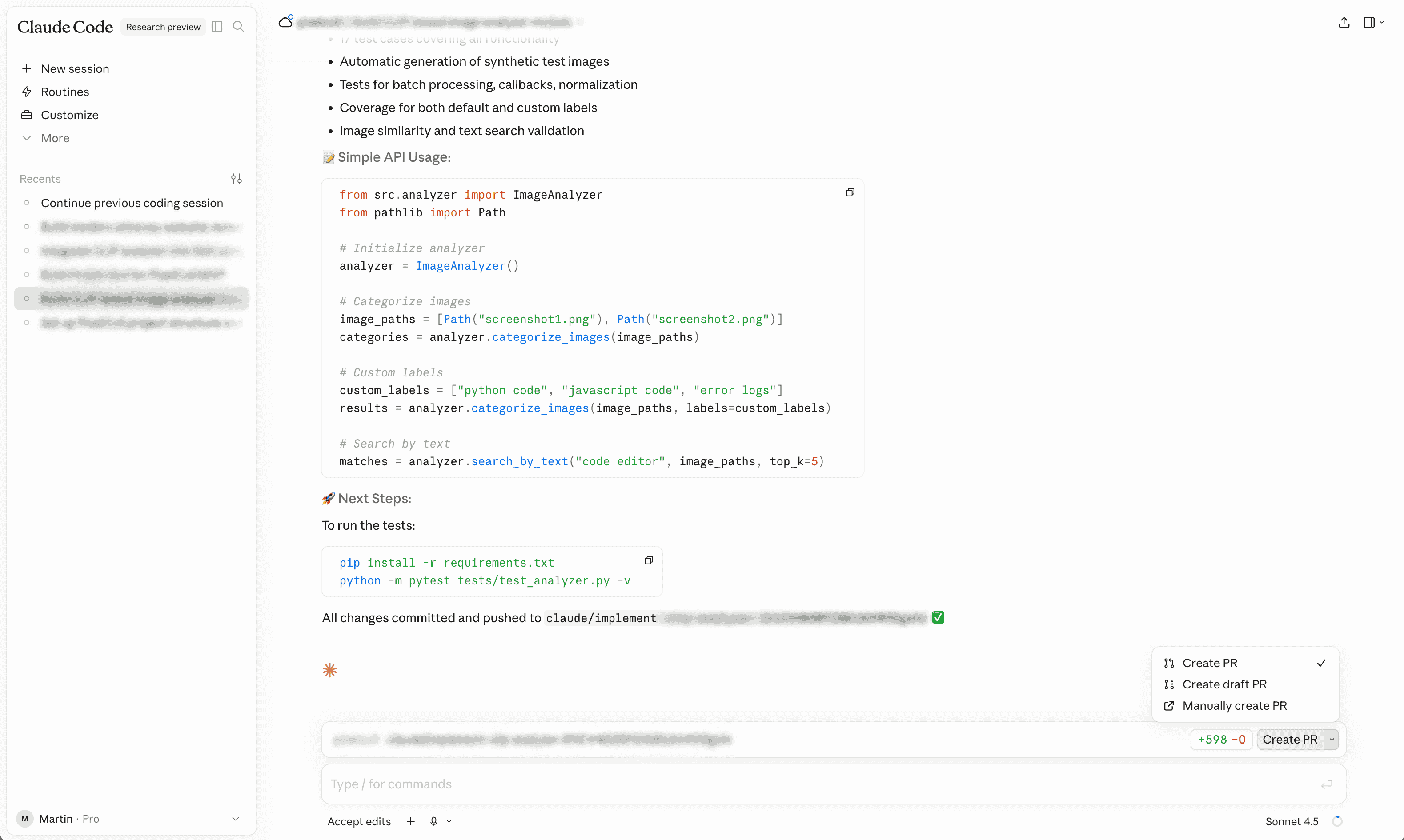Click the Create PR button
The width and height of the screenshot is (1404, 840).
point(1290,739)
